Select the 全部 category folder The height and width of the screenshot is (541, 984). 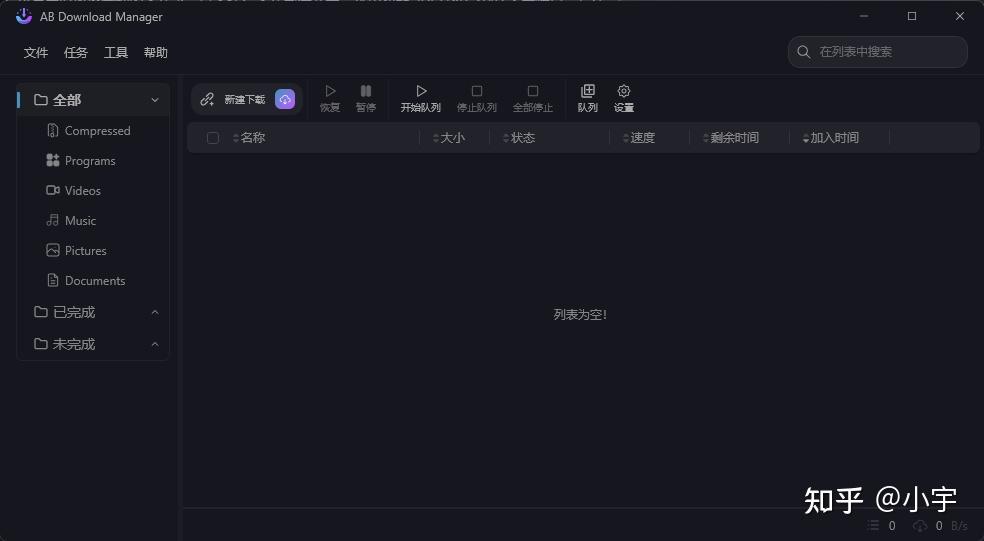pos(93,100)
